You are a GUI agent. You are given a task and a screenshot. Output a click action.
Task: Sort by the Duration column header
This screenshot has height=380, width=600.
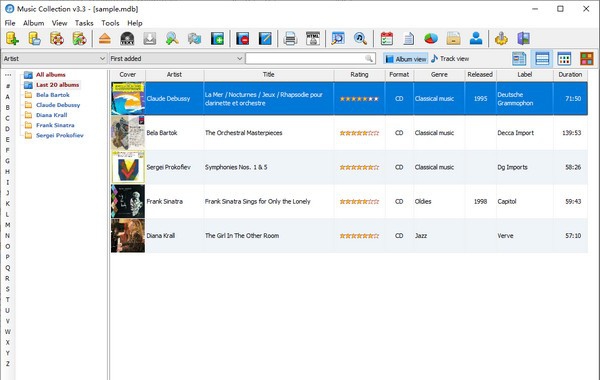tap(570, 75)
